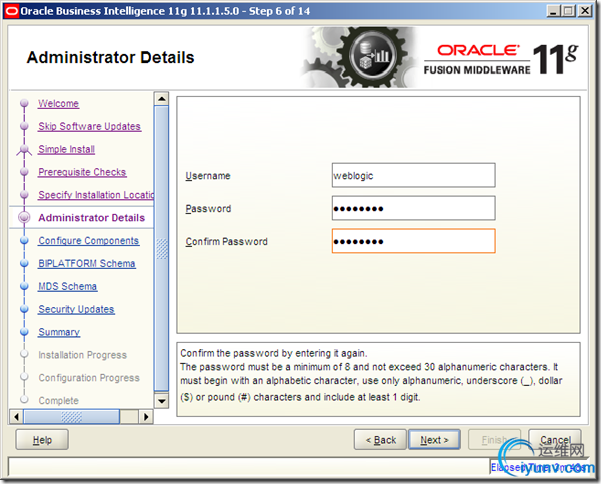Click the step list scroll-down arrow
Screen dimensions: 601x484
161,401
